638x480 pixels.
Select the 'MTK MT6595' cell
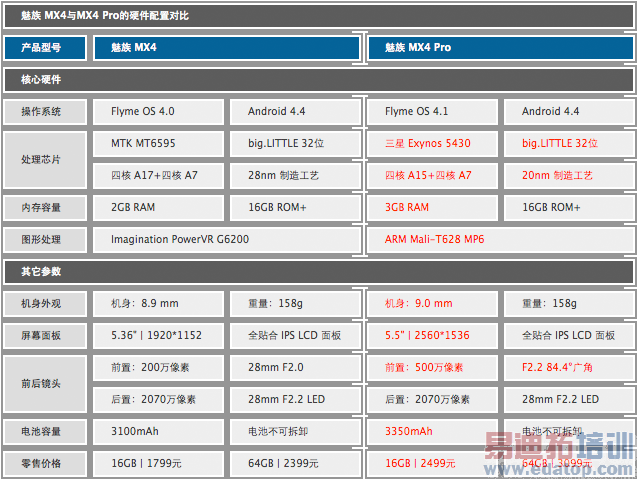(158, 144)
